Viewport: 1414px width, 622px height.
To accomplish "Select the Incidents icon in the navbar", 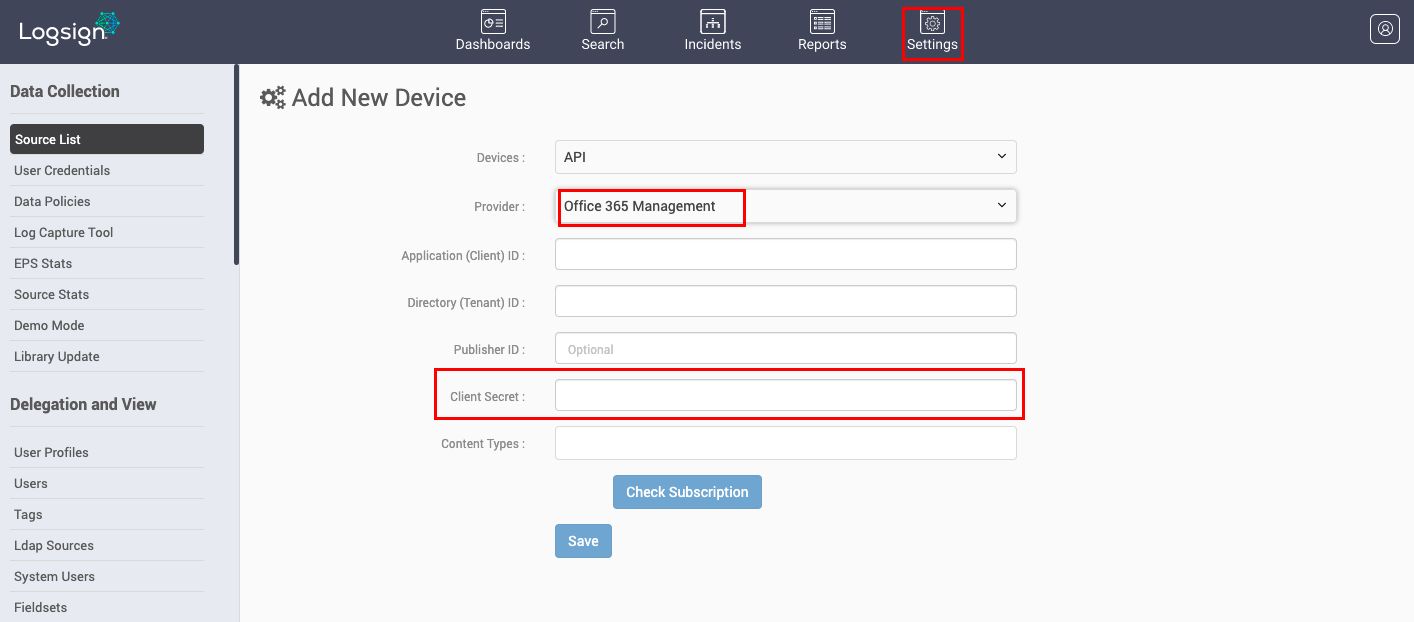I will point(712,29).
